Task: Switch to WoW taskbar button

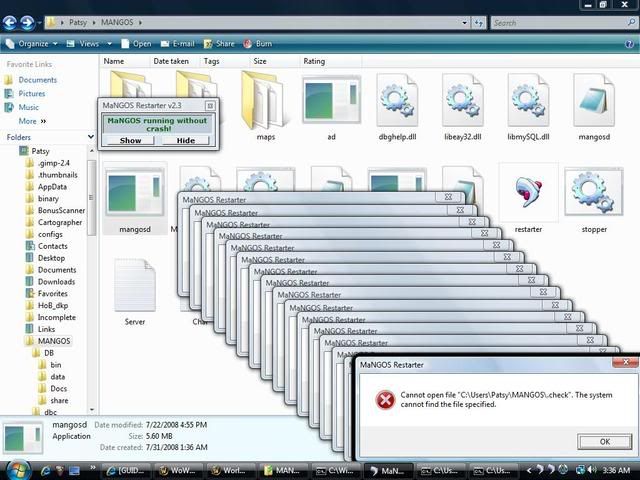Action: (x=178, y=471)
